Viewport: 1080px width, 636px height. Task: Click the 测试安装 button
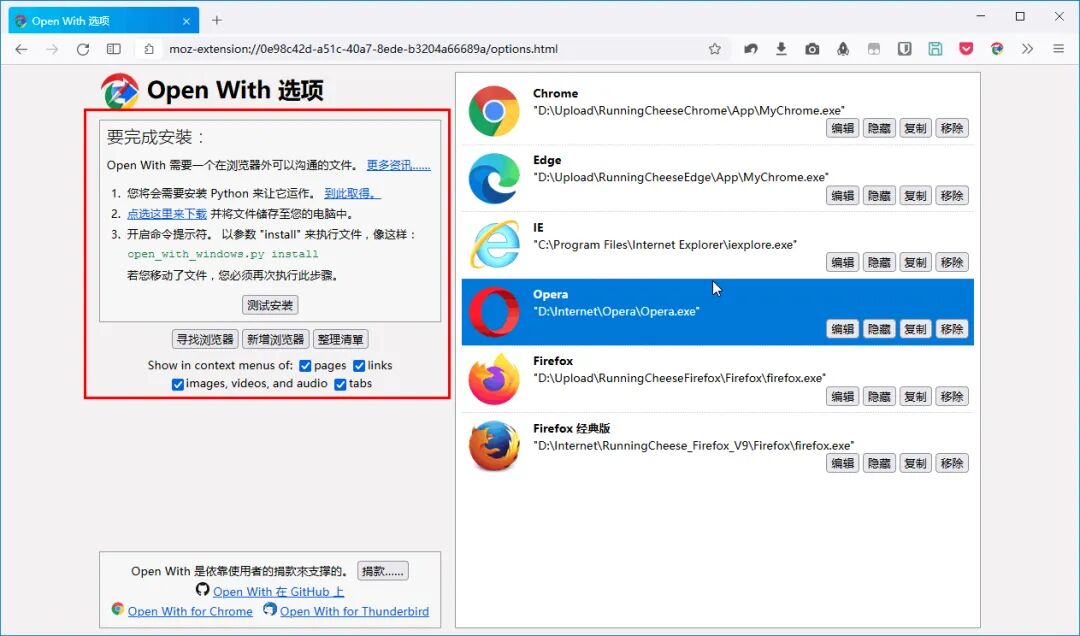(x=270, y=305)
